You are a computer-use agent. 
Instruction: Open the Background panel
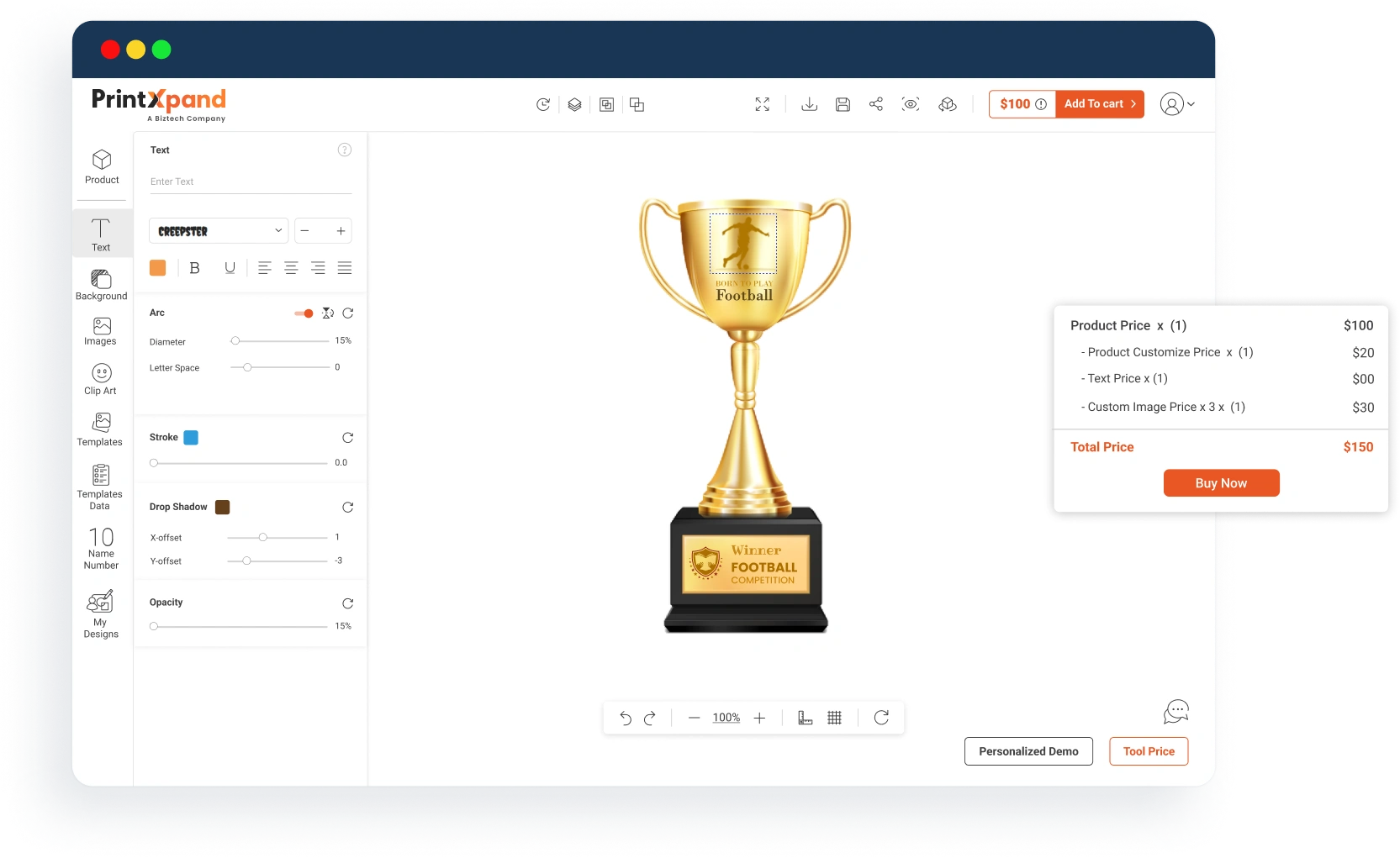[101, 285]
